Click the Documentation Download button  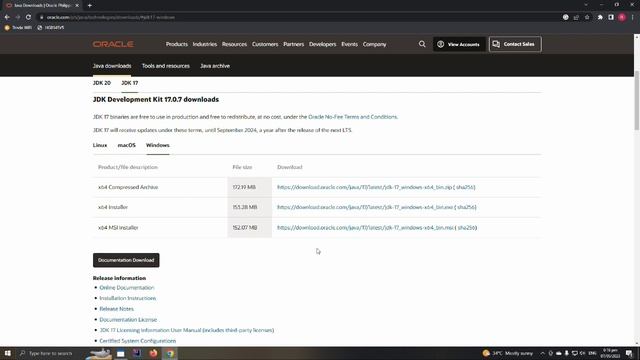pos(126,260)
